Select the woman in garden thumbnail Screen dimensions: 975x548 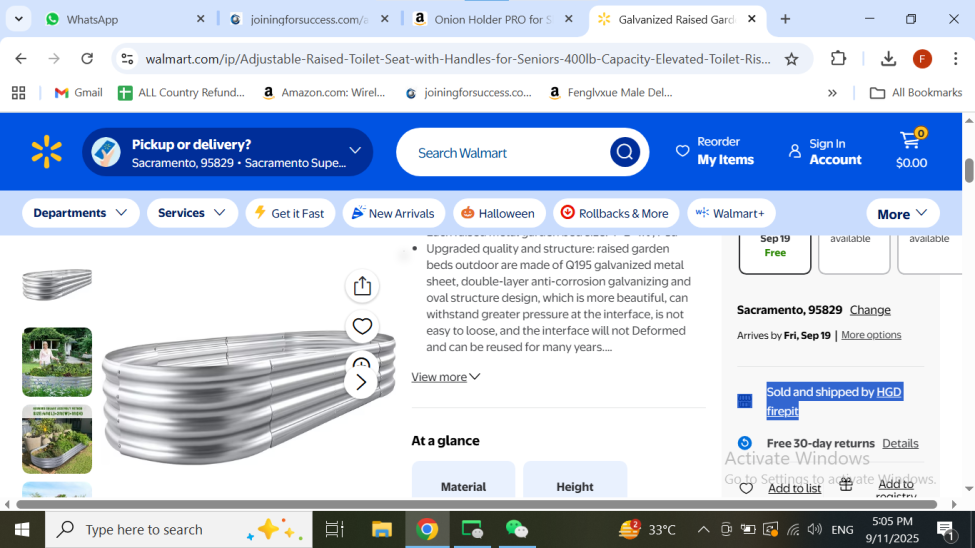57,362
